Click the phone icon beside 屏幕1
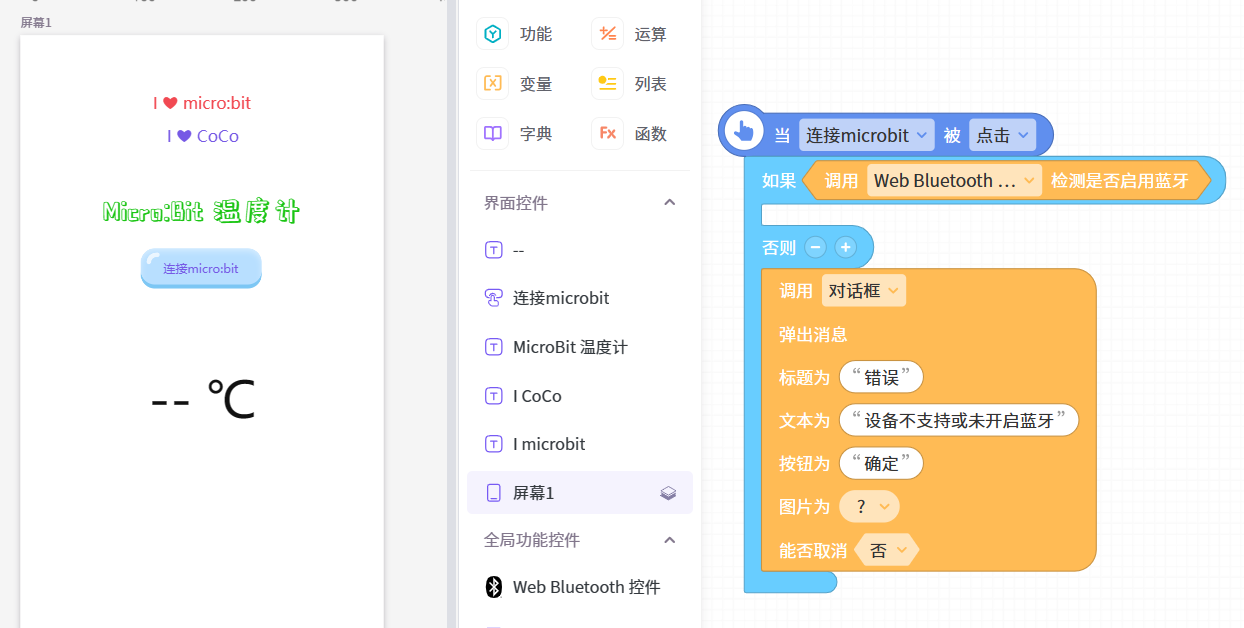The width and height of the screenshot is (1244, 628). (x=493, y=493)
